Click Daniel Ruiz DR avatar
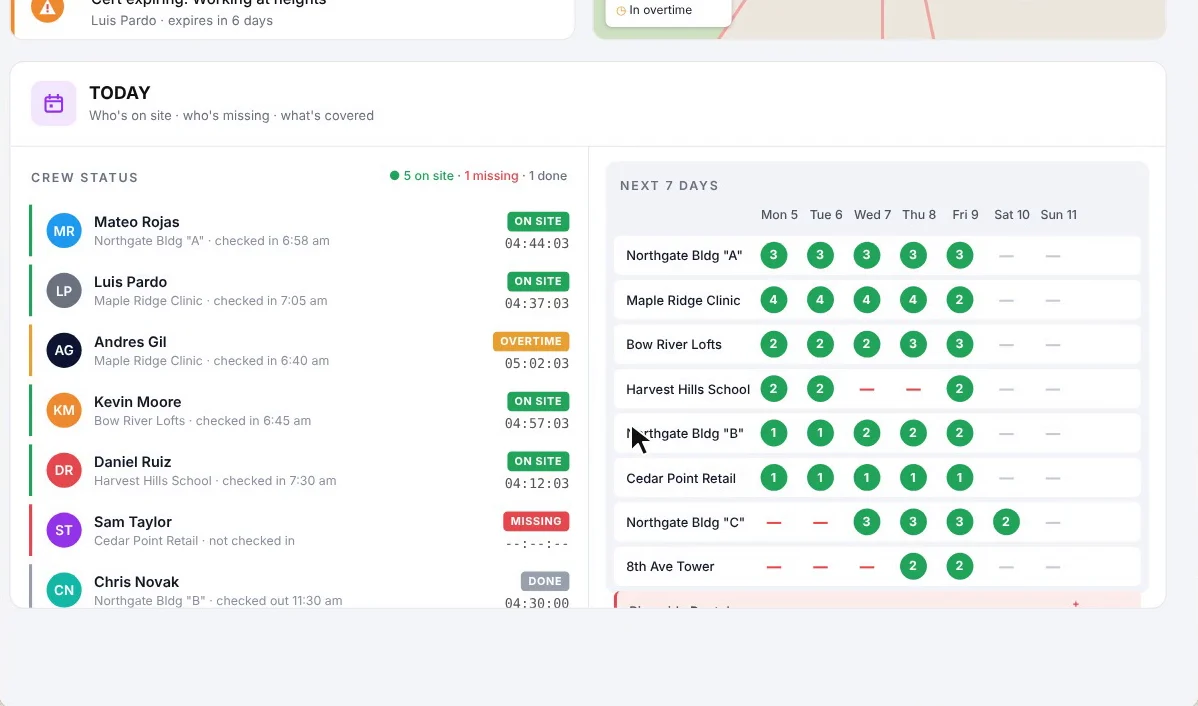The width and height of the screenshot is (1198, 706). point(64,471)
